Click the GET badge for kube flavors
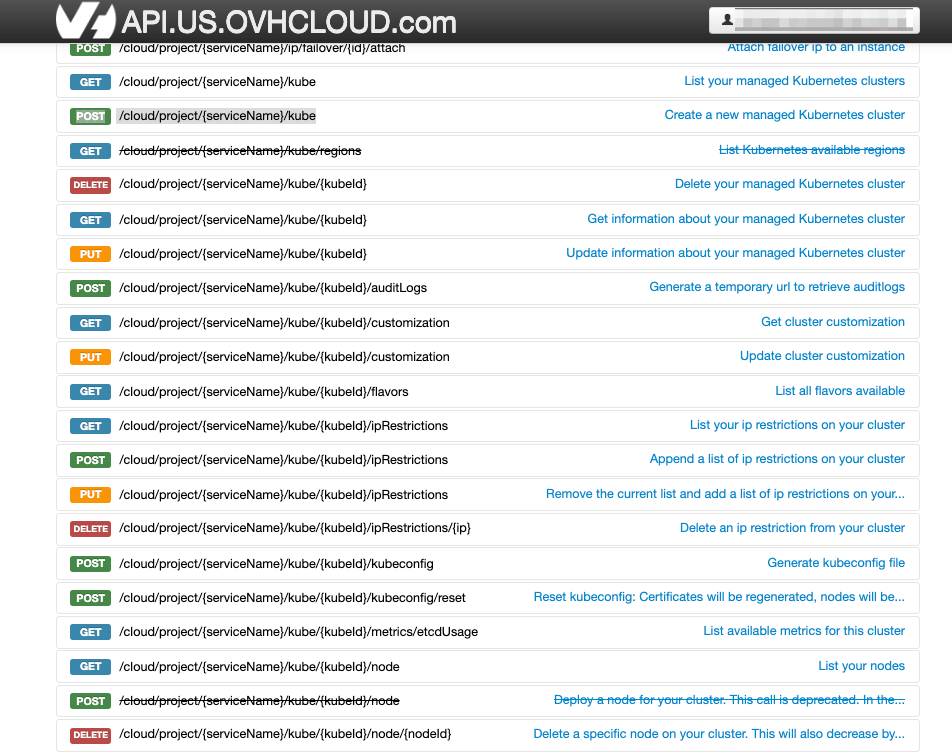Image resolution: width=952 pixels, height=753 pixels. tap(90, 392)
